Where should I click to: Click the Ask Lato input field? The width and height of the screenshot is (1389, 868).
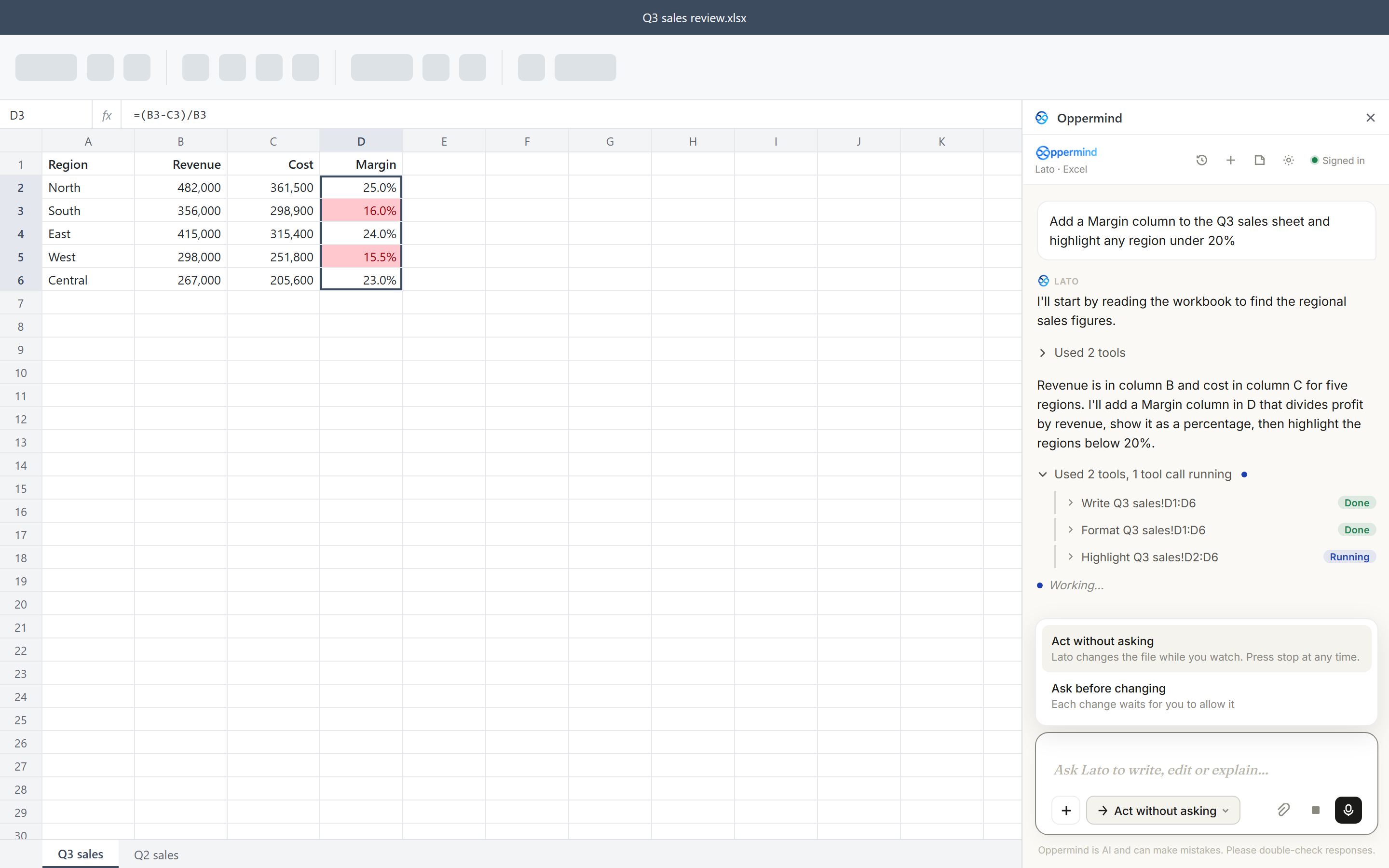coord(1206,769)
